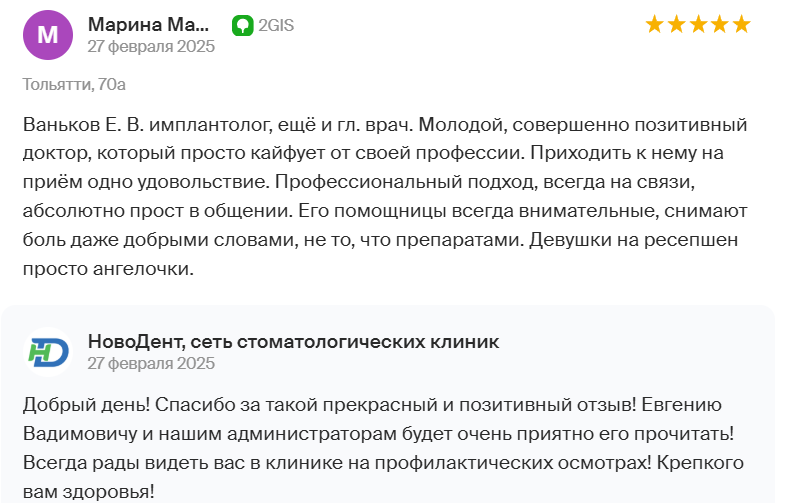Open НовоДент, сеть стоматологических клиник name

point(293,342)
